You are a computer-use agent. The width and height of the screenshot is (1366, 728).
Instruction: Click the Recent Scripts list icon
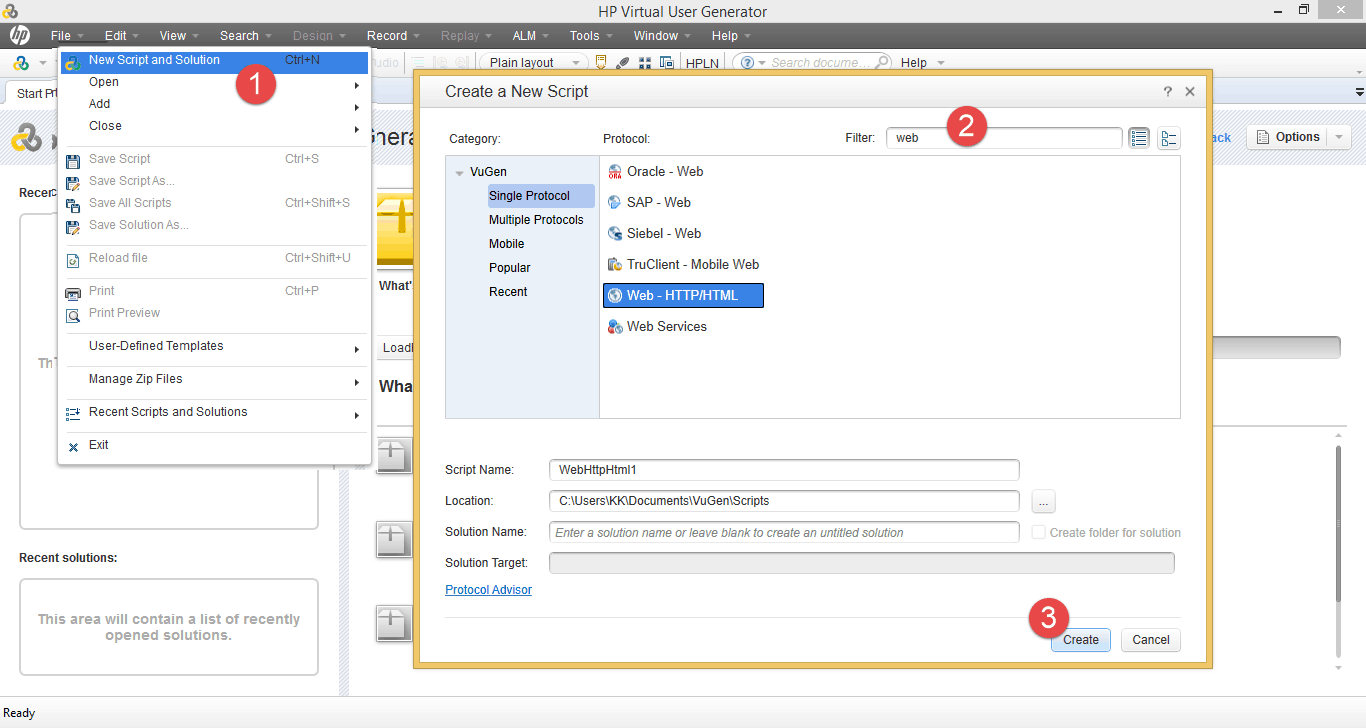click(x=73, y=413)
